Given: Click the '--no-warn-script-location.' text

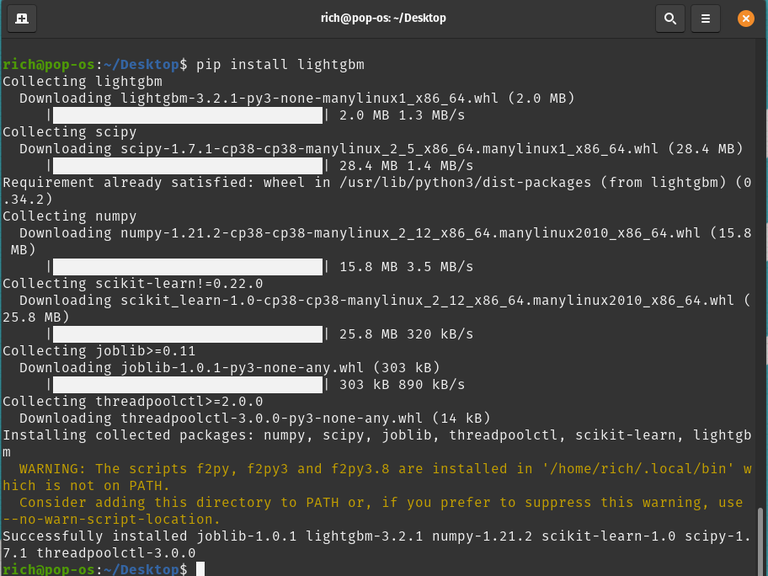Looking at the screenshot, I should [112, 519].
